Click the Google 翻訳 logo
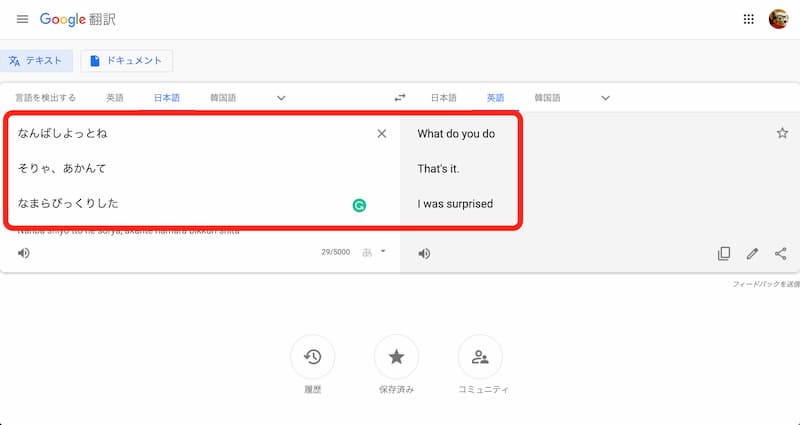 coord(78,19)
